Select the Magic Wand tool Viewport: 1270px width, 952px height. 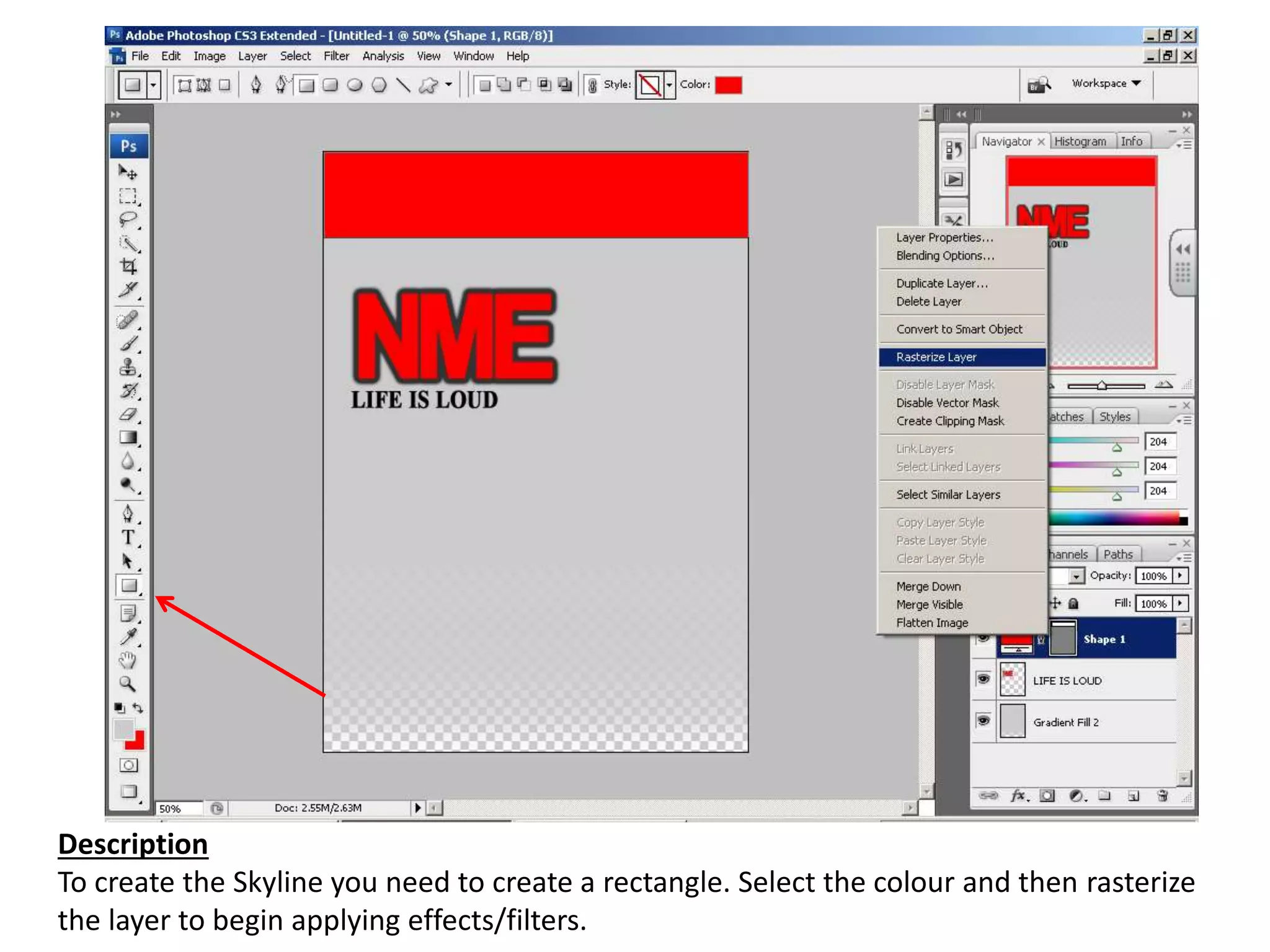click(128, 244)
